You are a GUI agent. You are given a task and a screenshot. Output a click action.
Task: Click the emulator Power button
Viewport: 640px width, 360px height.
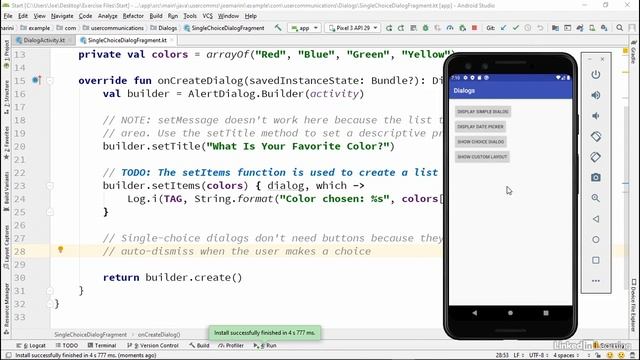click(x=596, y=75)
